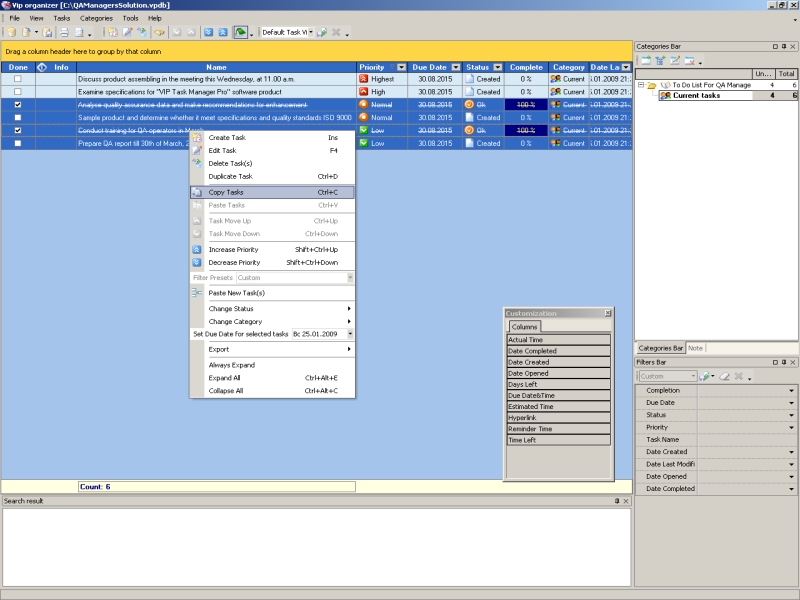Image resolution: width=800 pixels, height=600 pixels.
Task: Click the save icon in the main toolbar
Action: click(48, 32)
